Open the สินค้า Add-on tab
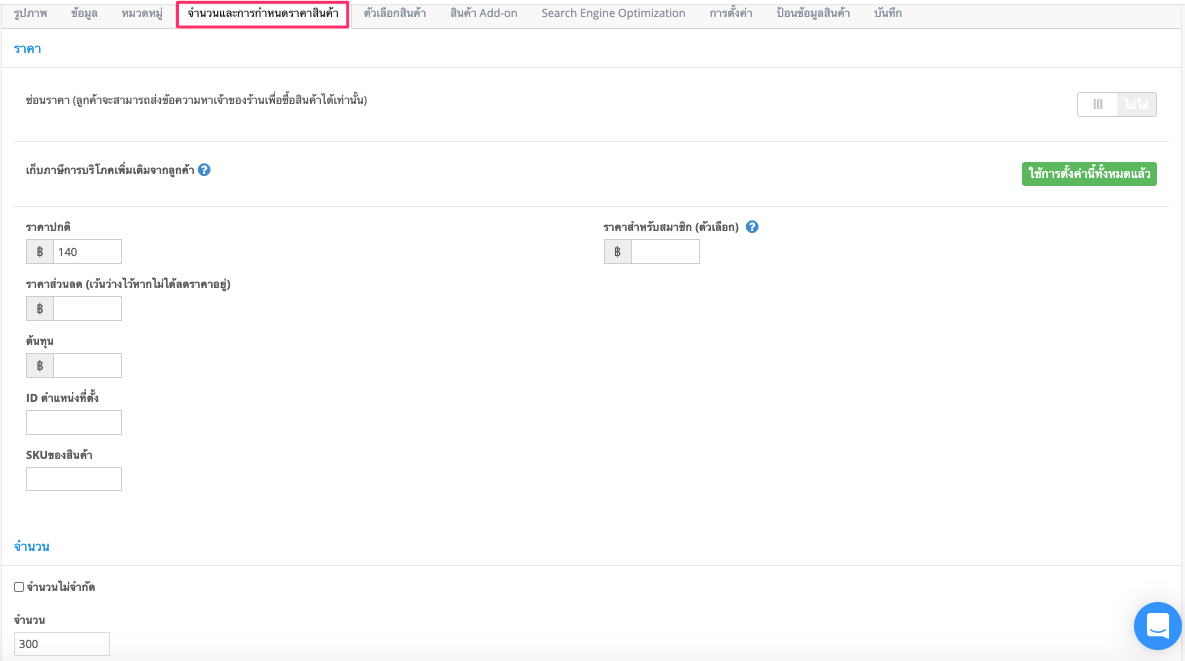The width and height of the screenshot is (1185, 661). click(x=484, y=14)
